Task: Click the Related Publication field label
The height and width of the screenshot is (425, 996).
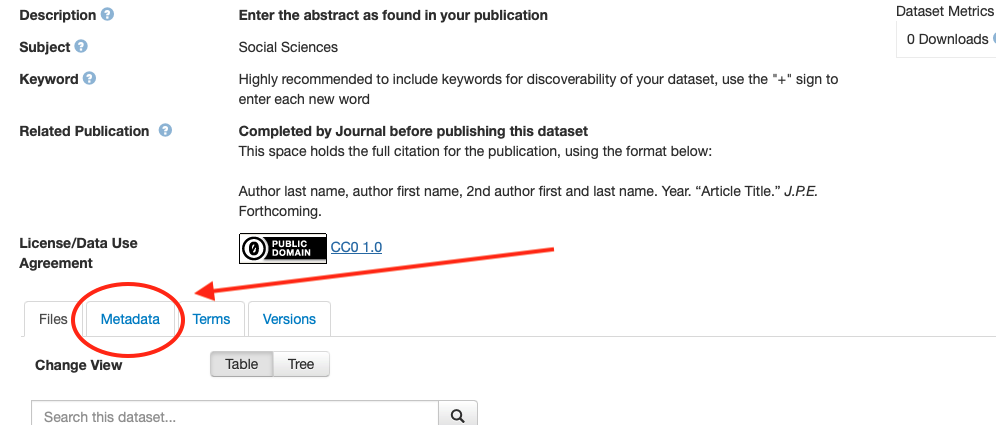Action: click(x=84, y=131)
